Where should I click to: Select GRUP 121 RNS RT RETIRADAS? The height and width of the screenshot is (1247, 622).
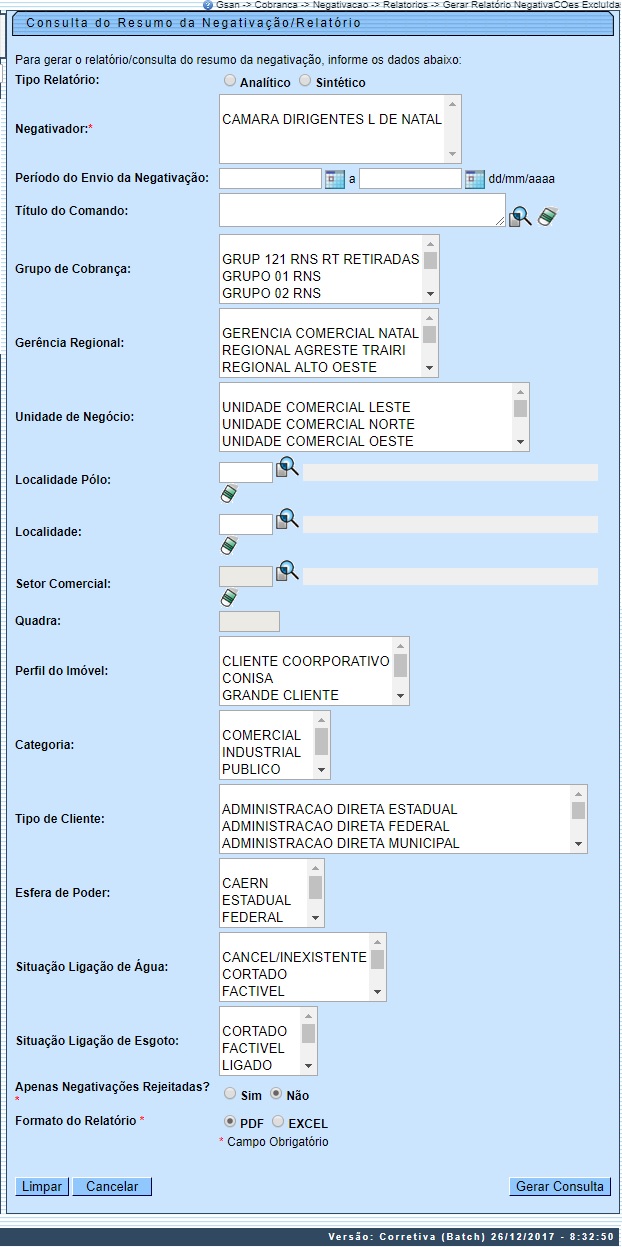point(321,259)
